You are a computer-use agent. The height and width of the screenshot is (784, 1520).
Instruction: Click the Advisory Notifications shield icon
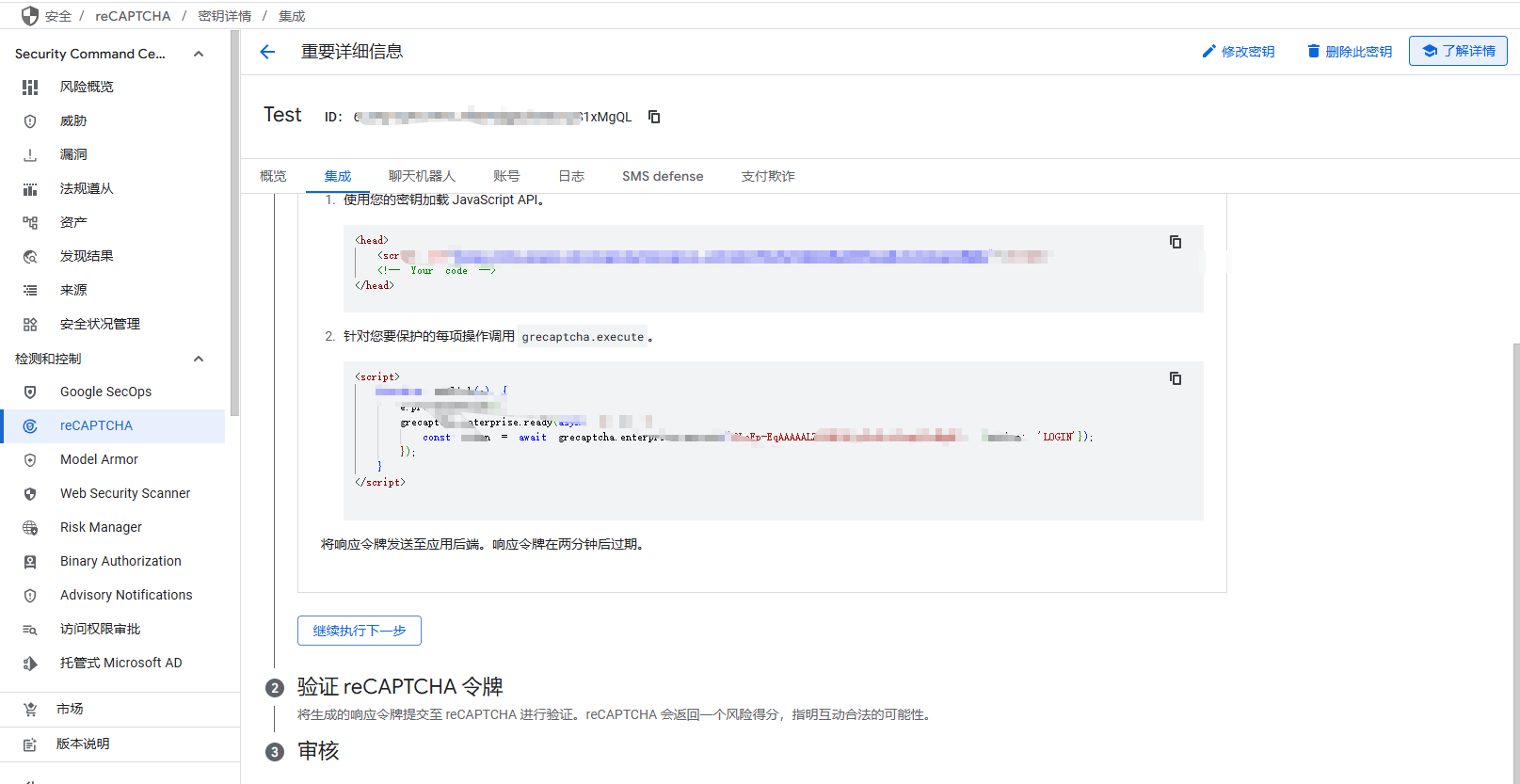(30, 595)
